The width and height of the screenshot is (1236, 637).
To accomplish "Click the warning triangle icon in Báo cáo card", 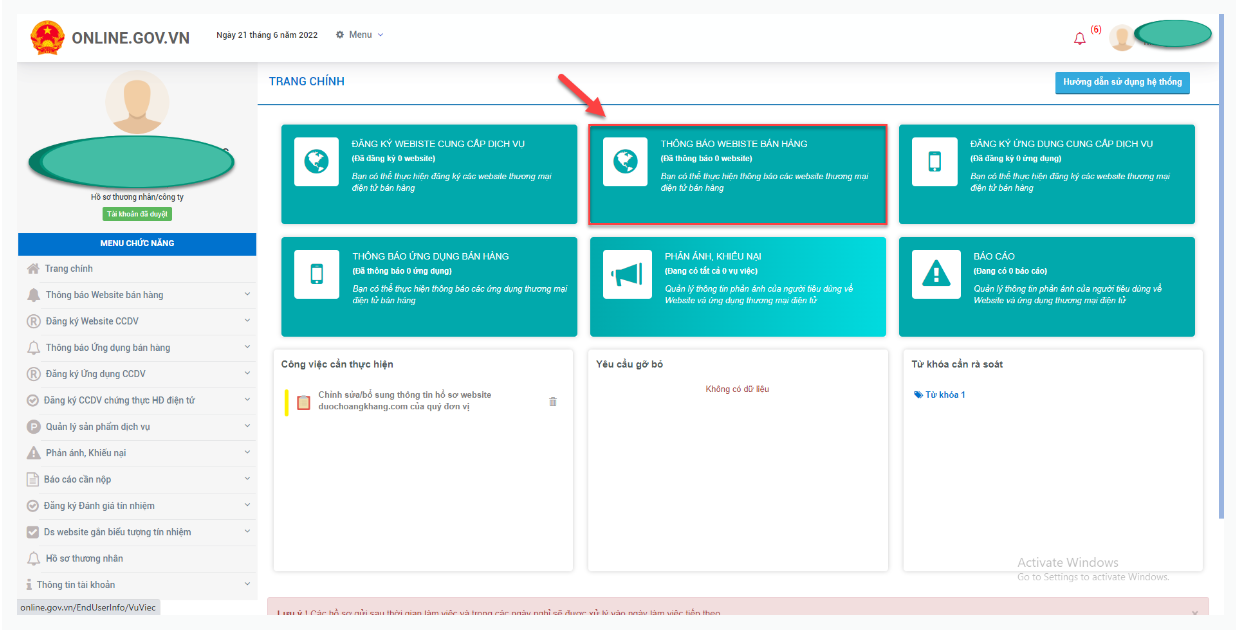I will click(x=935, y=275).
